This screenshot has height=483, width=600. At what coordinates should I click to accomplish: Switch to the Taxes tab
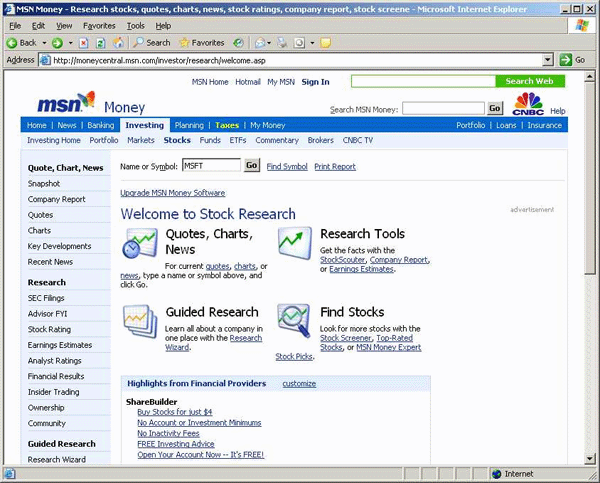pyautogui.click(x=227, y=126)
